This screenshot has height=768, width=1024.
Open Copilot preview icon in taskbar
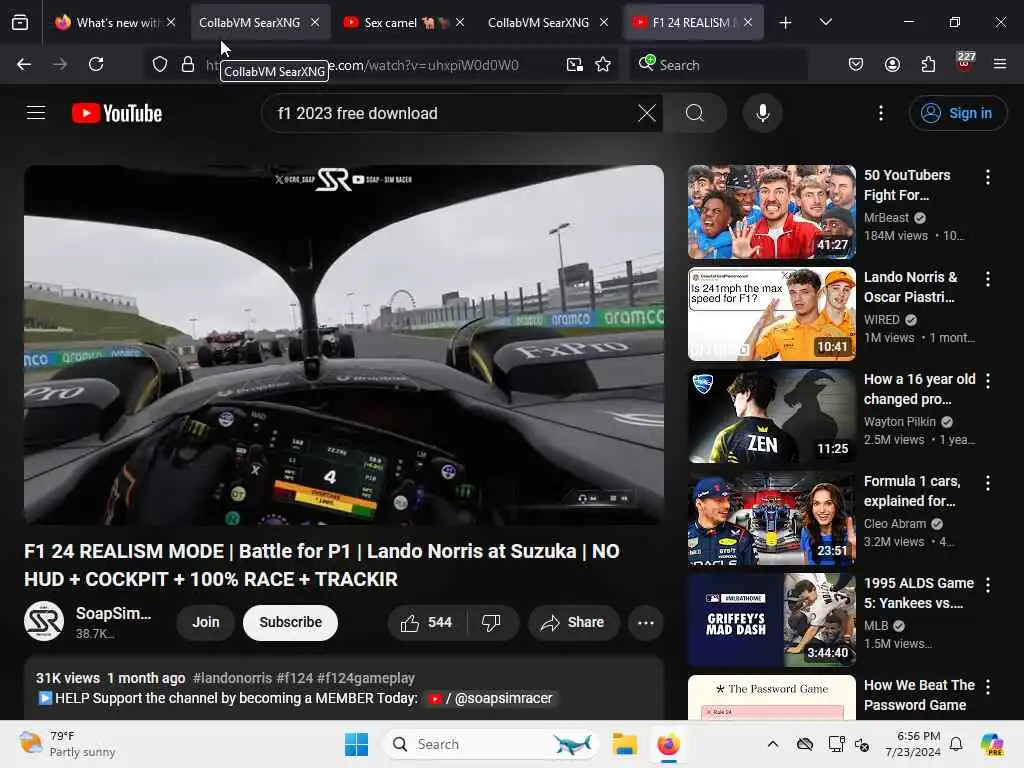(x=992, y=744)
